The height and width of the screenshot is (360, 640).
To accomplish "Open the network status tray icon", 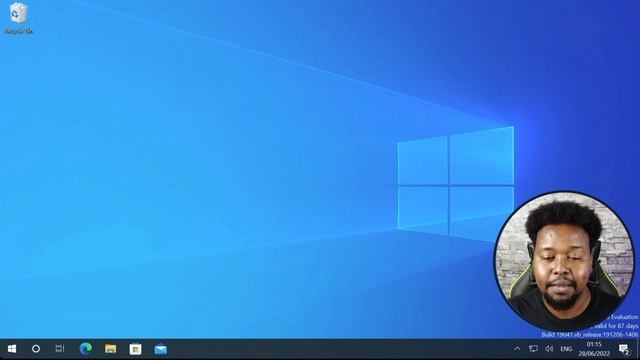I will pyautogui.click(x=533, y=349).
